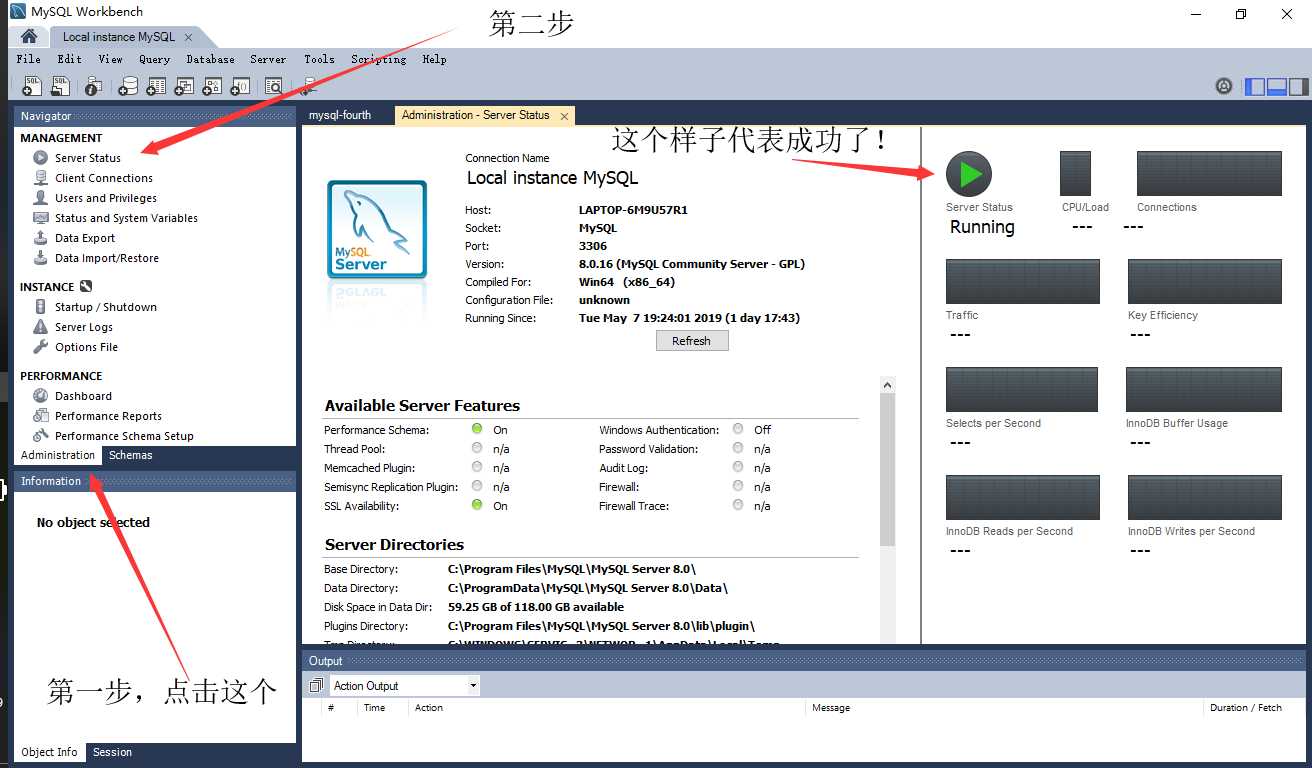Switch to the mysql-fourth tab
The height and width of the screenshot is (768, 1312).
pos(340,115)
